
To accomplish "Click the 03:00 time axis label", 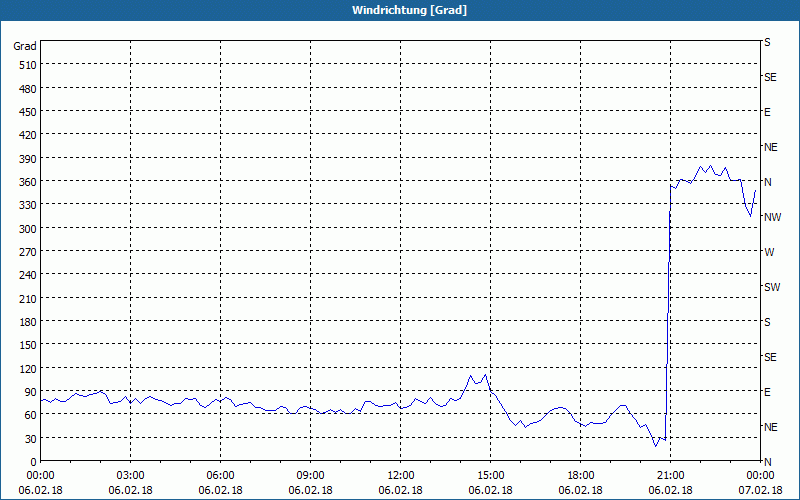I will [x=131, y=476].
